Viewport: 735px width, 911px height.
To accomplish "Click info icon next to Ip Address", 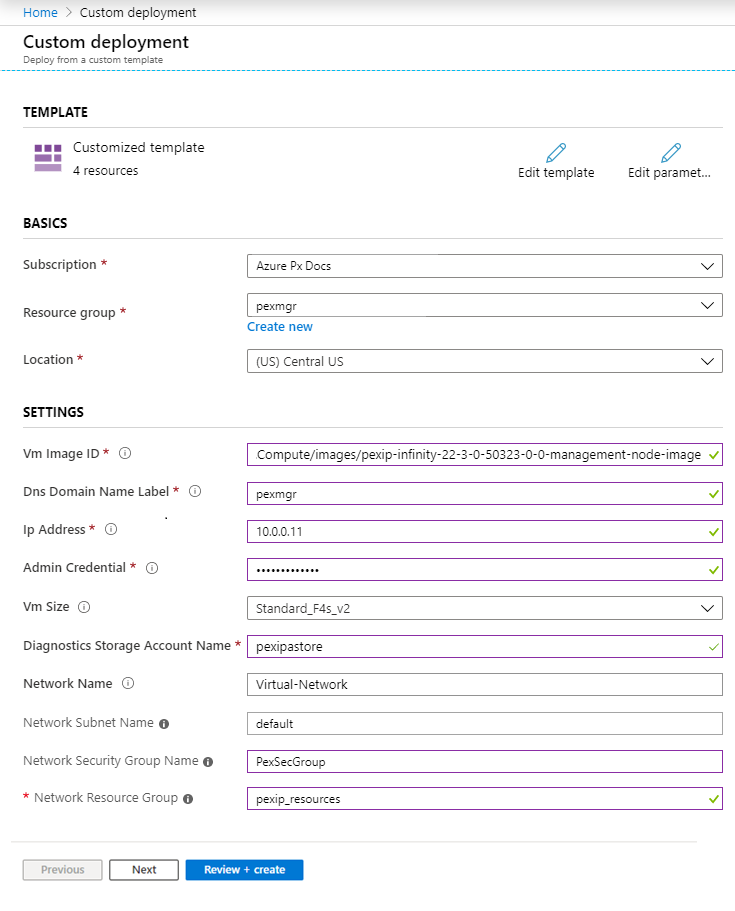I will (x=111, y=530).
